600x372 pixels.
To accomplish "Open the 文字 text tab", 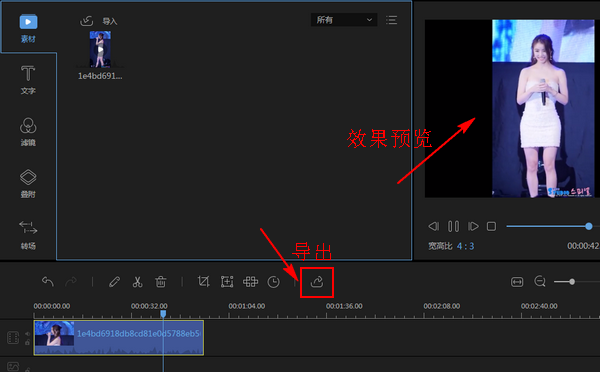I will tap(28, 80).
